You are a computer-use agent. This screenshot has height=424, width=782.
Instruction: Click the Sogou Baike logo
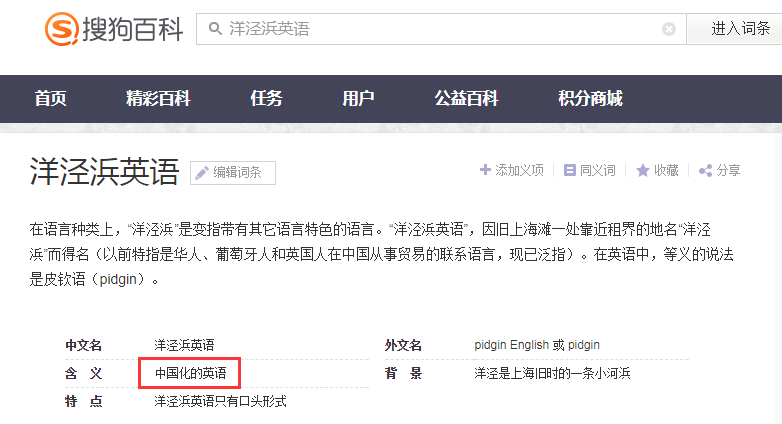pyautogui.click(x=114, y=29)
